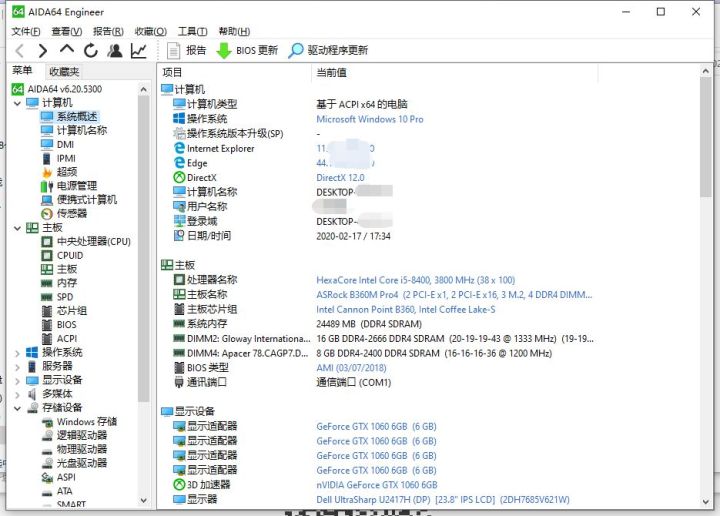Image resolution: width=720 pixels, height=516 pixels.
Task: Click the 超频 flame icon
Action: point(47,172)
